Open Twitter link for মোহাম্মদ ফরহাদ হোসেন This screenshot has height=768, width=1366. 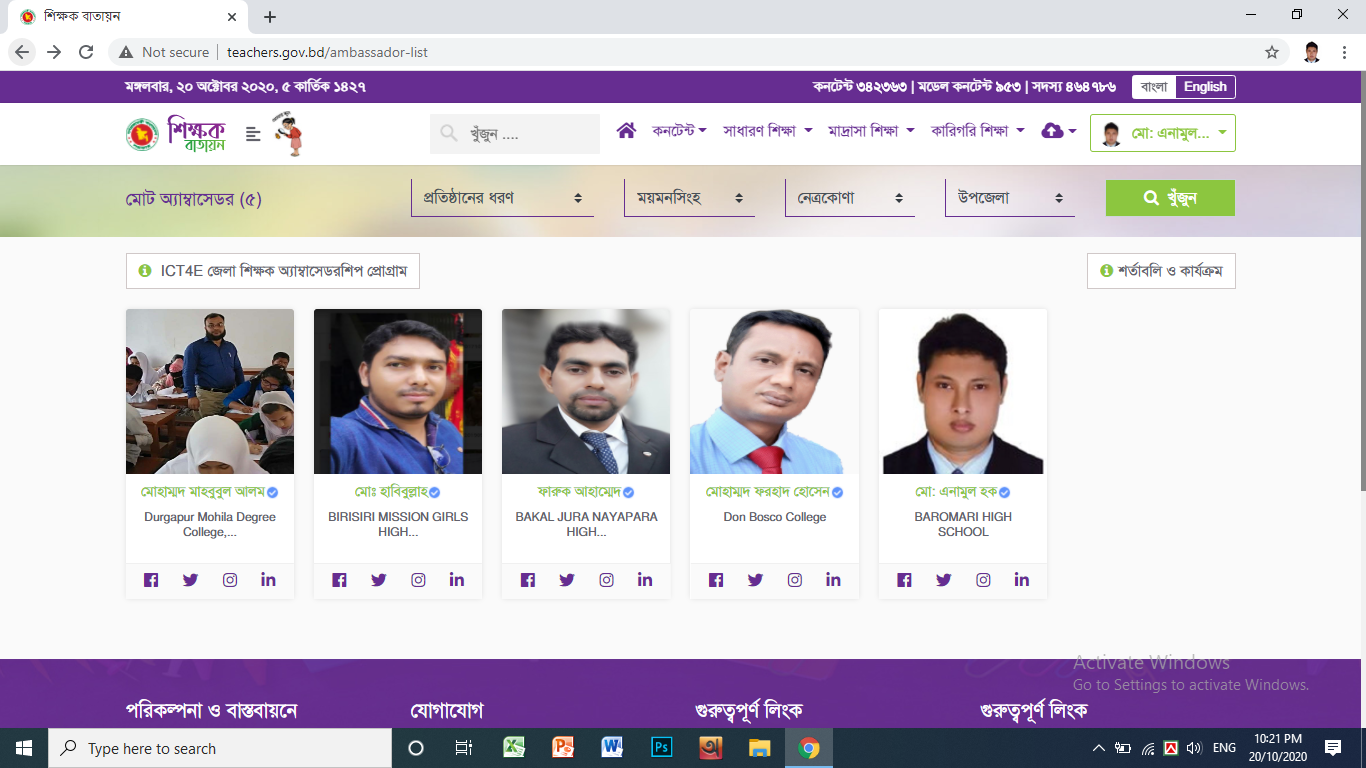coord(755,580)
